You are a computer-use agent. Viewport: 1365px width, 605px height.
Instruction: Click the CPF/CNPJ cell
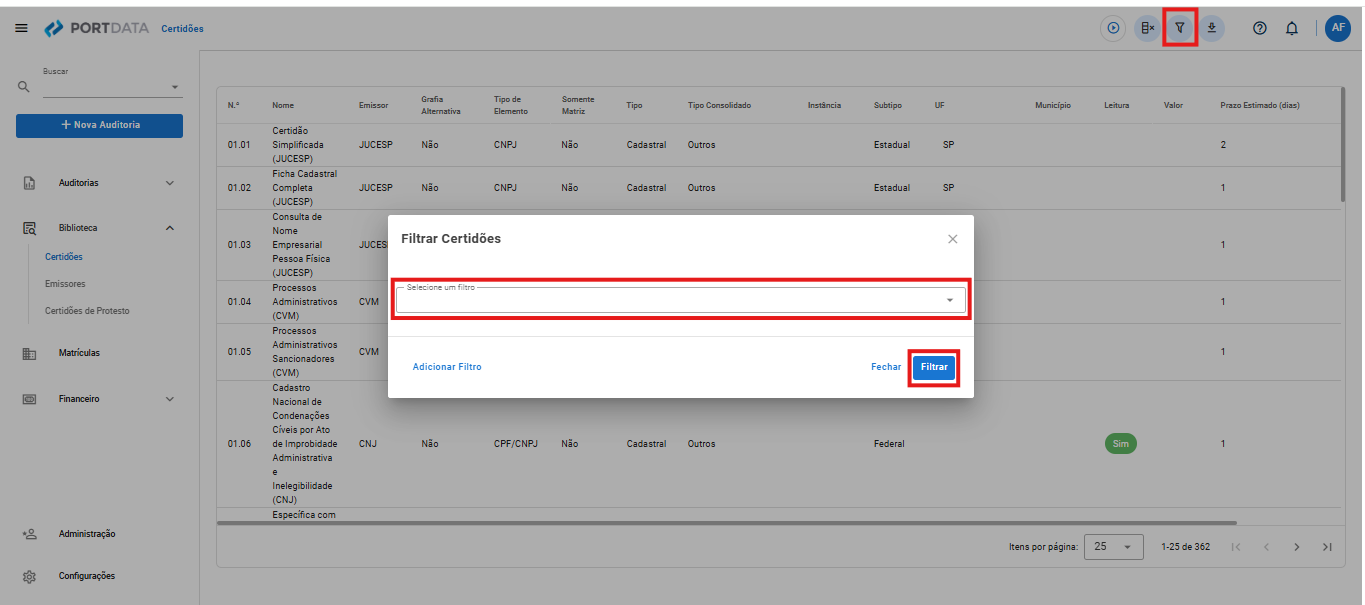coord(516,444)
